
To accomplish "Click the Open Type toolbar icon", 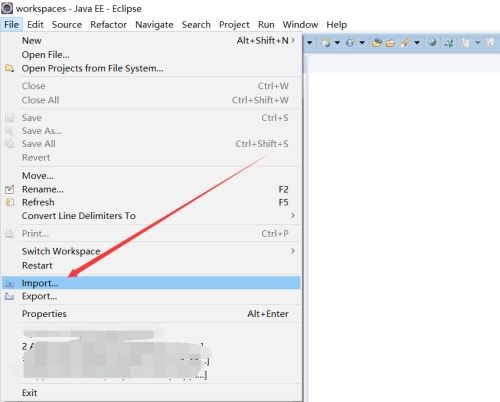I will [377, 43].
